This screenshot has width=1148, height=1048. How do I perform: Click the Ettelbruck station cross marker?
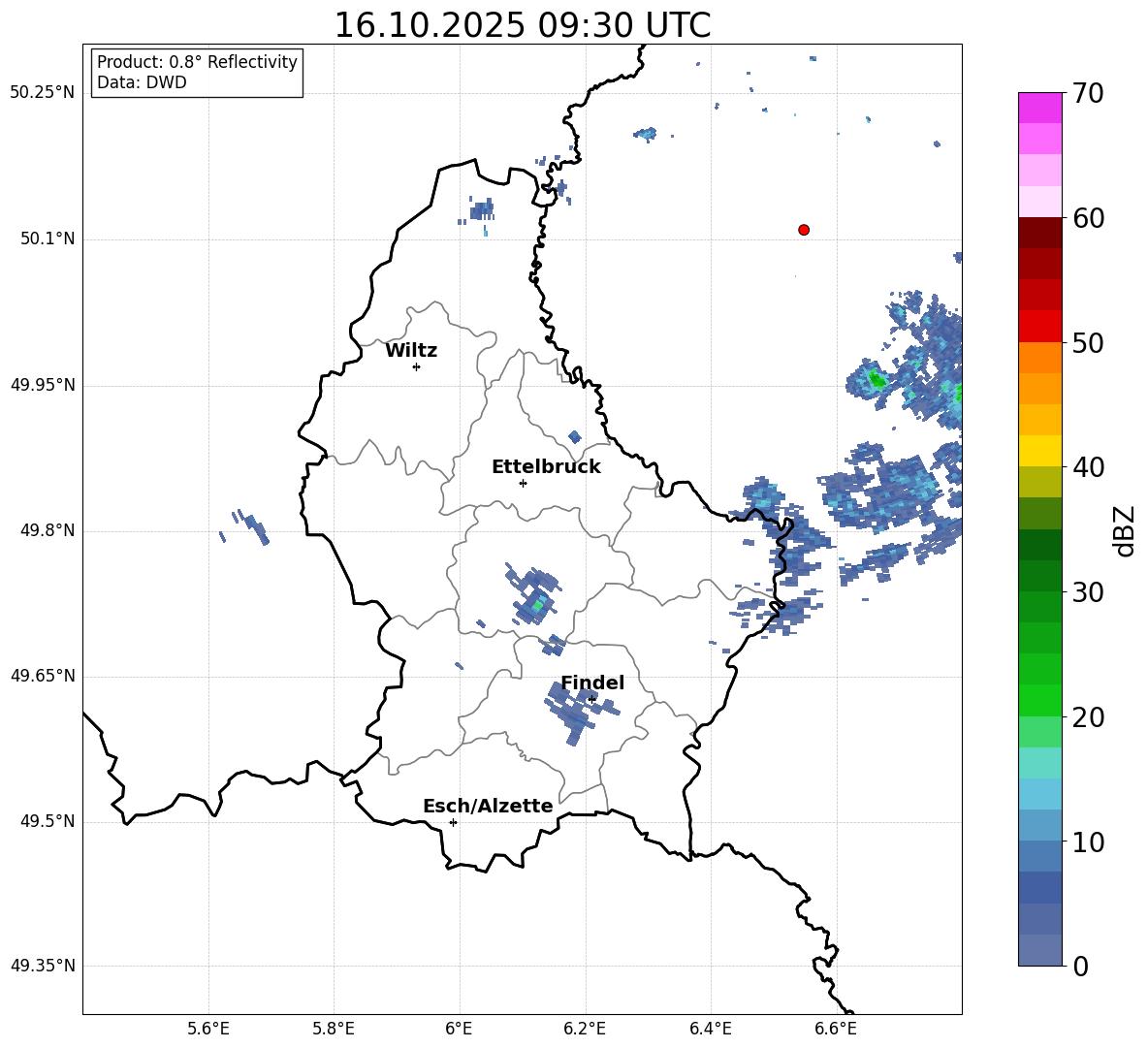point(523,483)
